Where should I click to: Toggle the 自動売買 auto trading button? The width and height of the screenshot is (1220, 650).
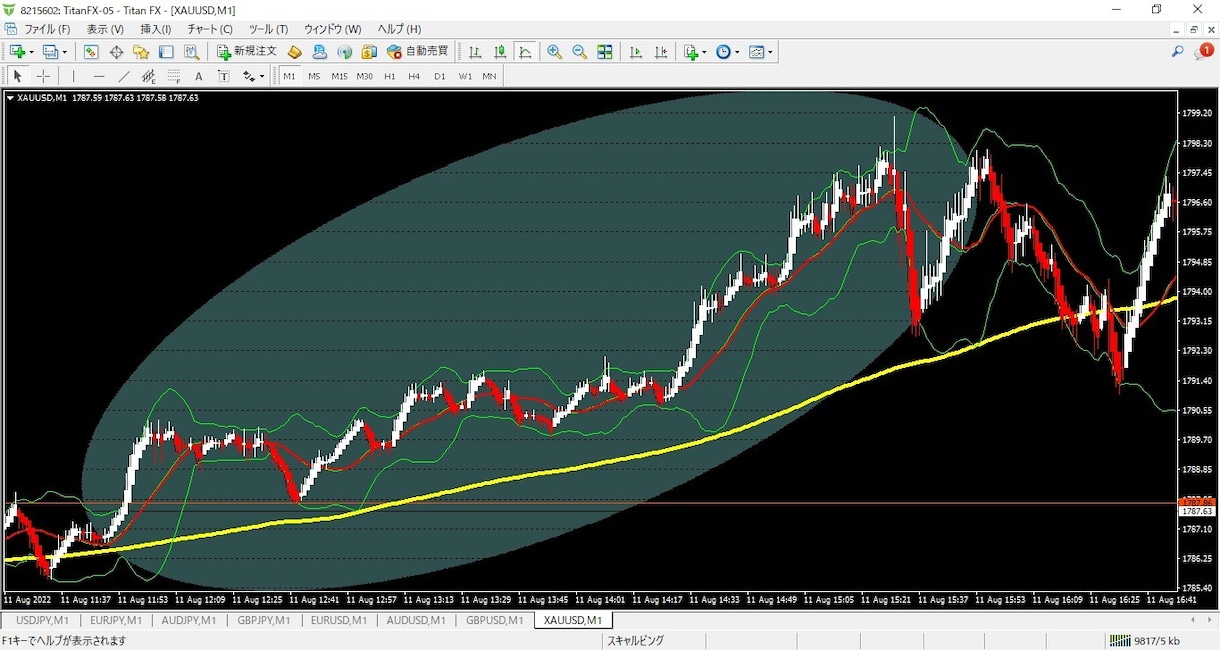point(418,52)
